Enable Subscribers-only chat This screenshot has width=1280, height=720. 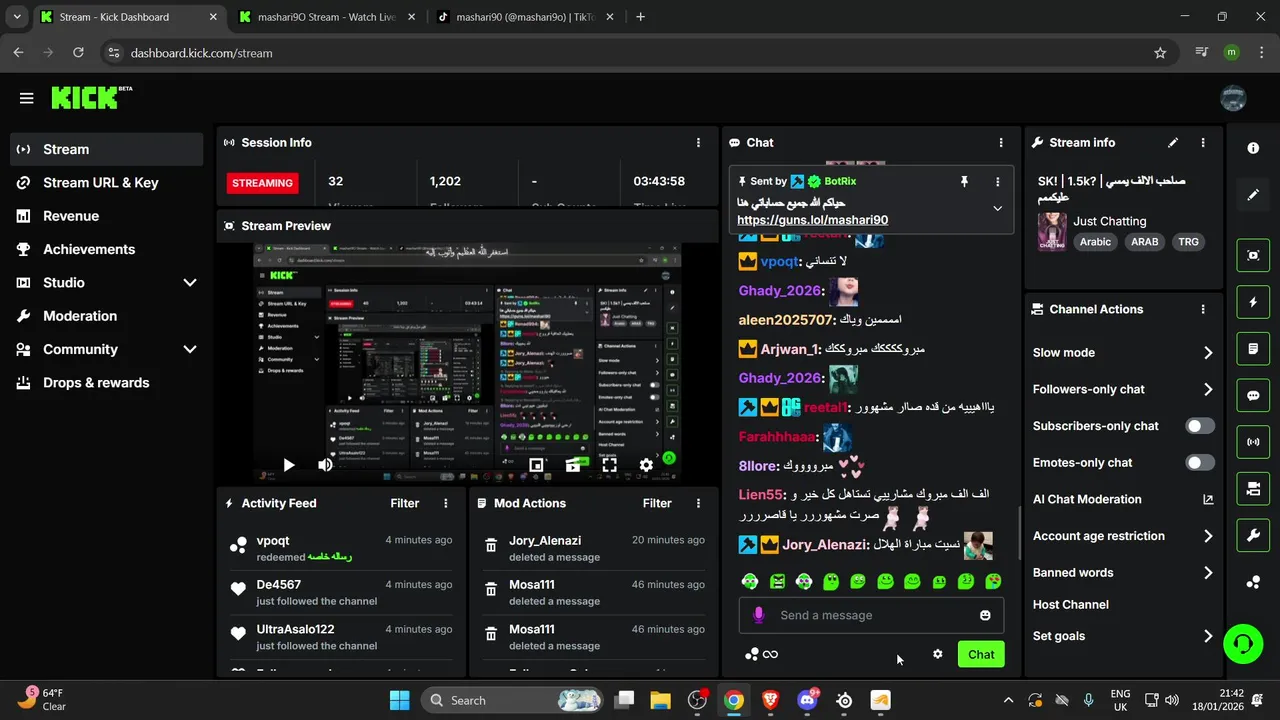1200,426
